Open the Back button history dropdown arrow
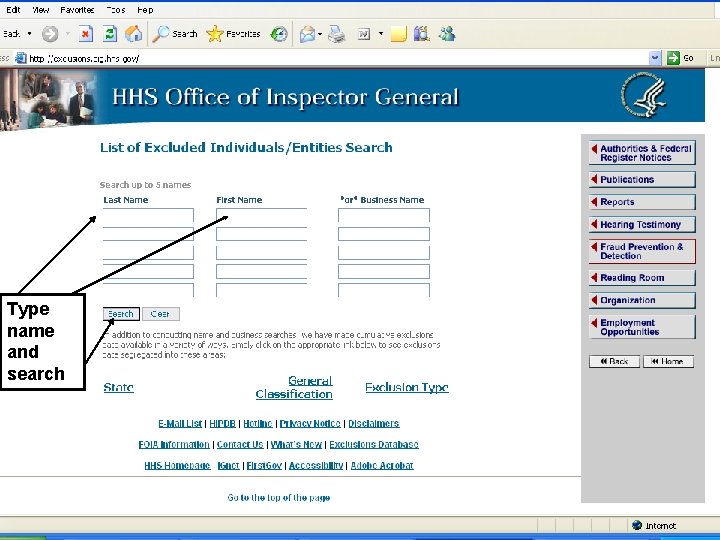The width and height of the screenshot is (720, 540). pyautogui.click(x=29, y=34)
